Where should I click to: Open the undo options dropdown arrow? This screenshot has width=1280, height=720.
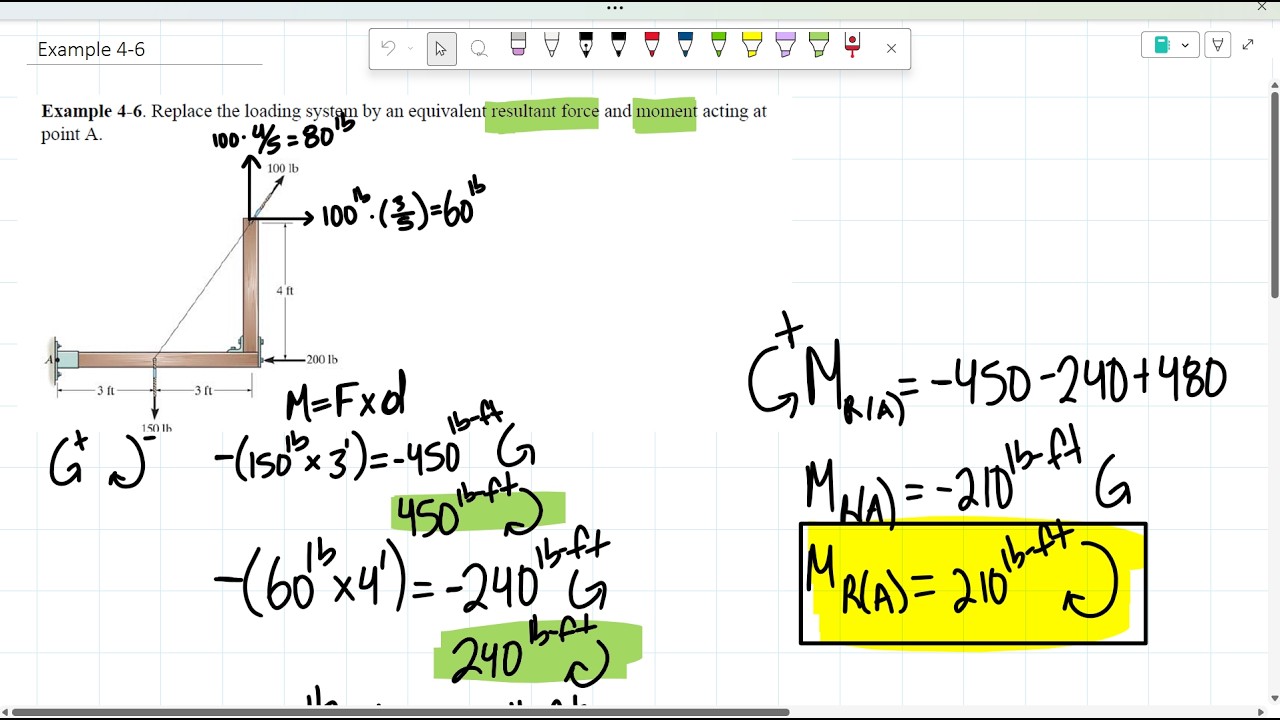[x=410, y=48]
